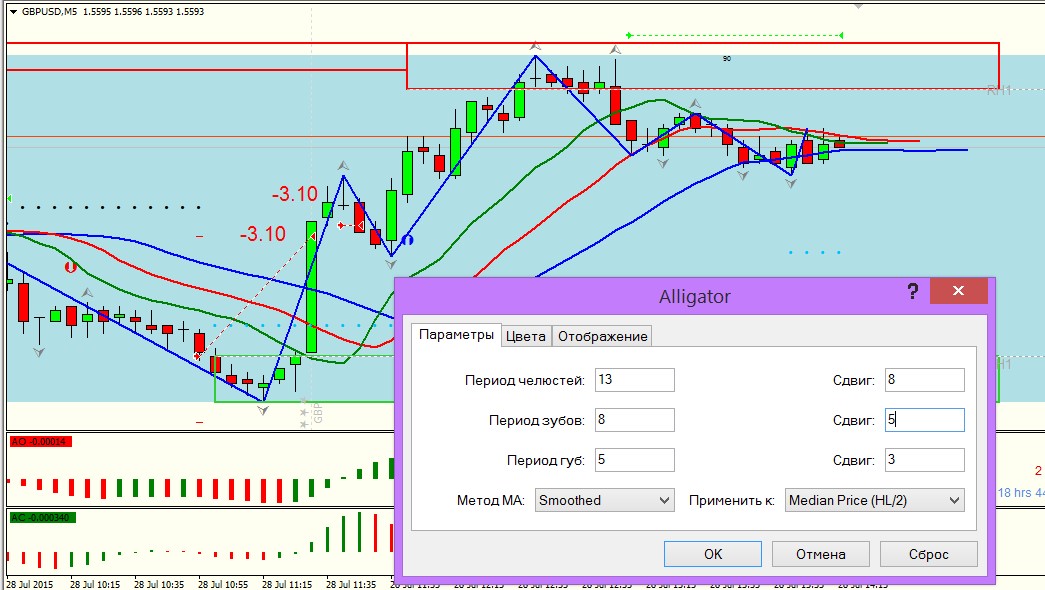Screen dimensions: 1045x590
Task: Click the 28 Jul 11:15 time axis label
Action: [287, 585]
